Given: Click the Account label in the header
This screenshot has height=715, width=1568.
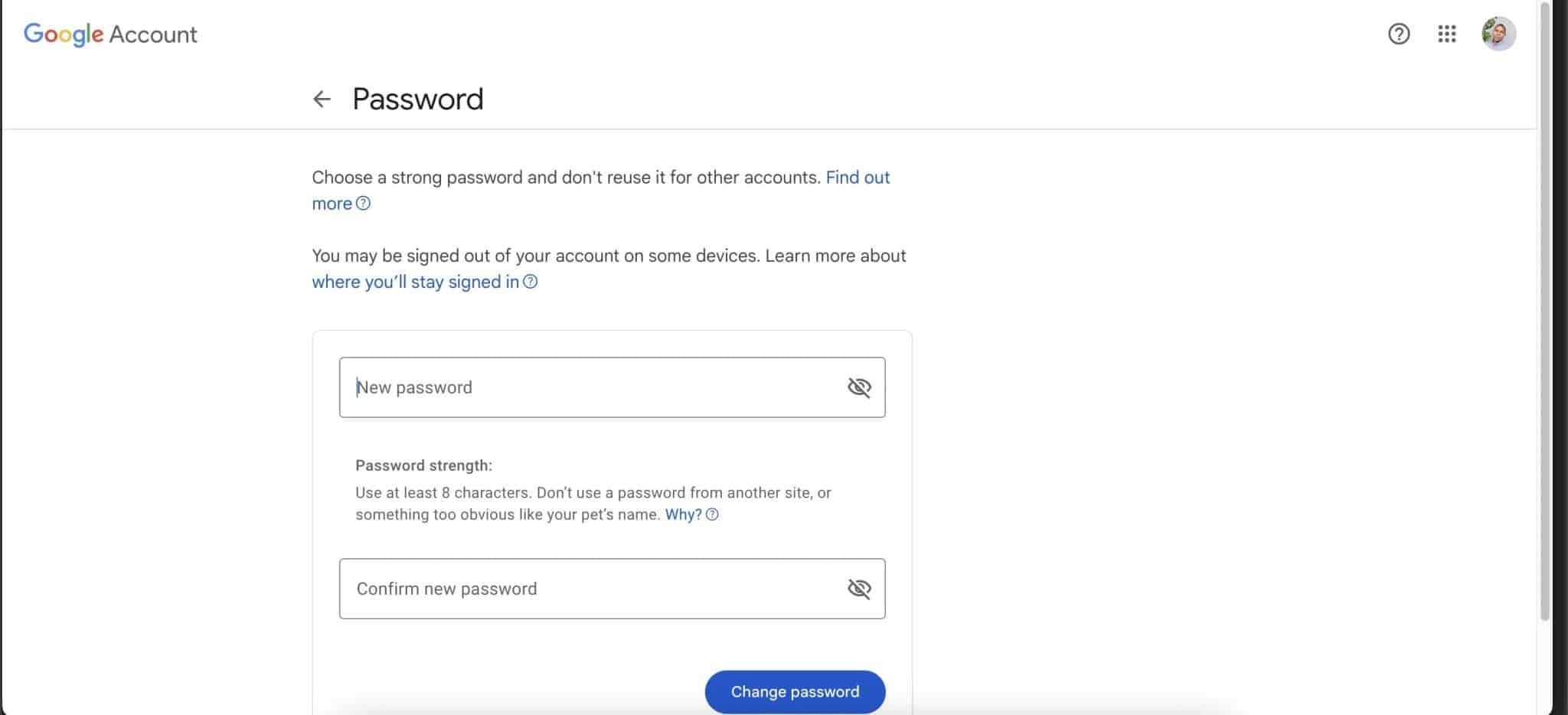Looking at the screenshot, I should [x=153, y=34].
